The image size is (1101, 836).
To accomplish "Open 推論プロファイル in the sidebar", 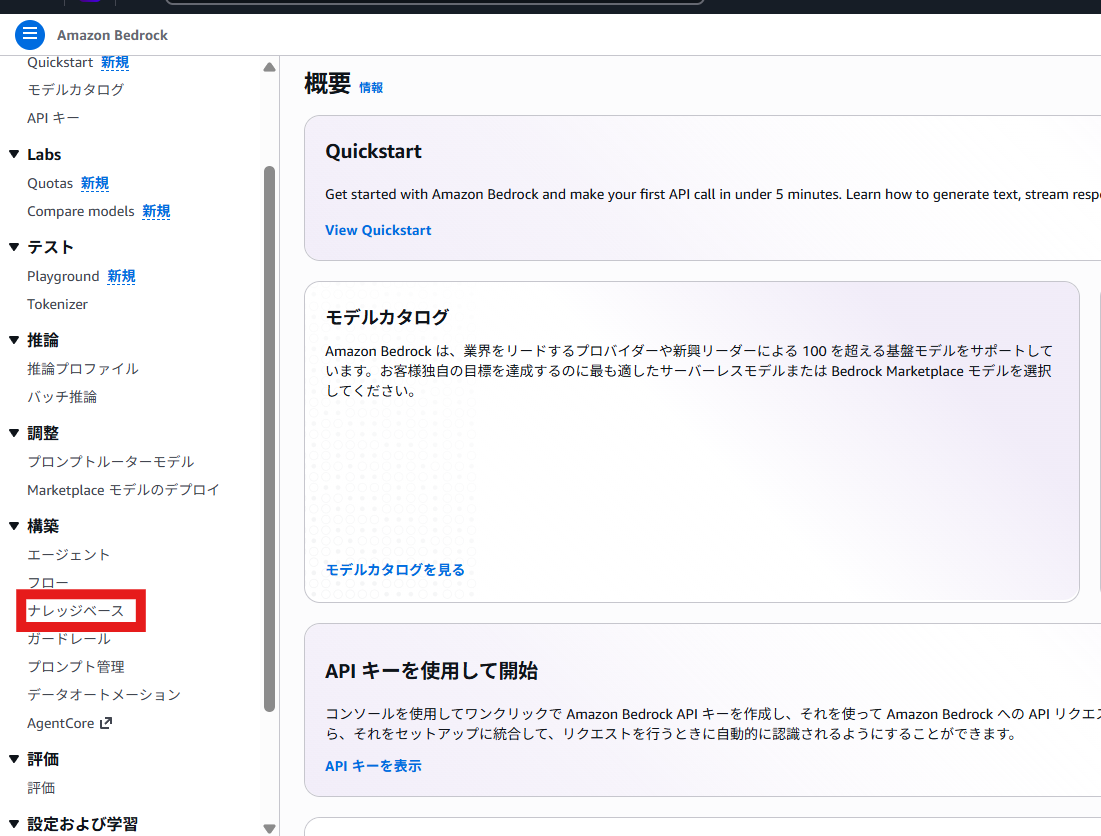I will [83, 369].
